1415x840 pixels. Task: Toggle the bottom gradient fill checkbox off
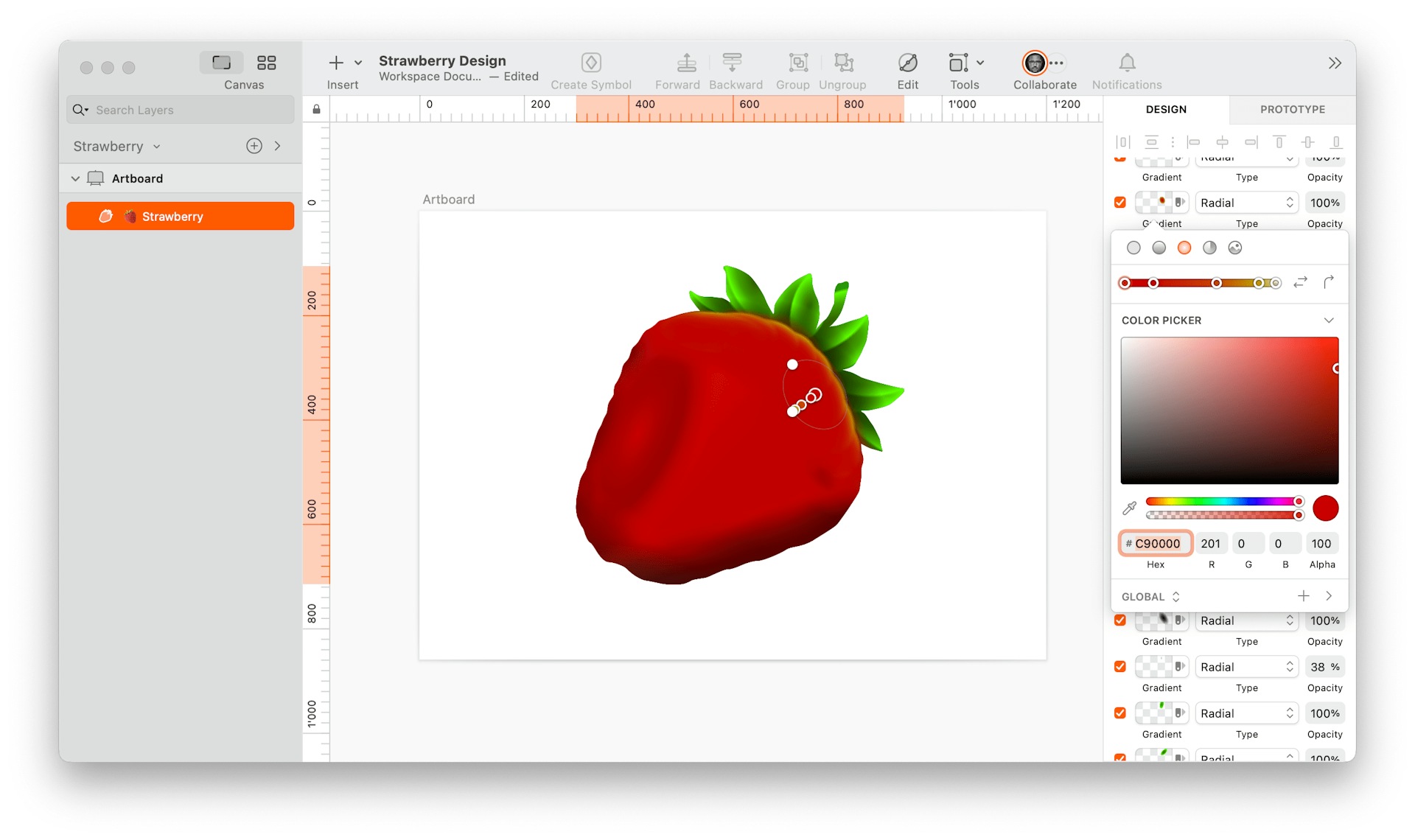coord(1119,757)
